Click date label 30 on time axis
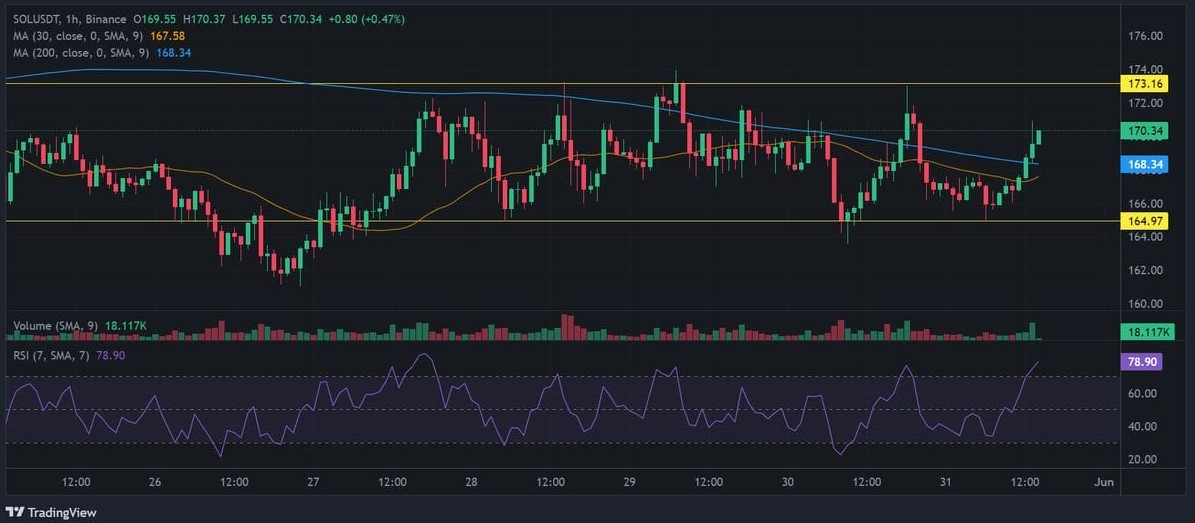The image size is (1195, 523). pos(788,482)
